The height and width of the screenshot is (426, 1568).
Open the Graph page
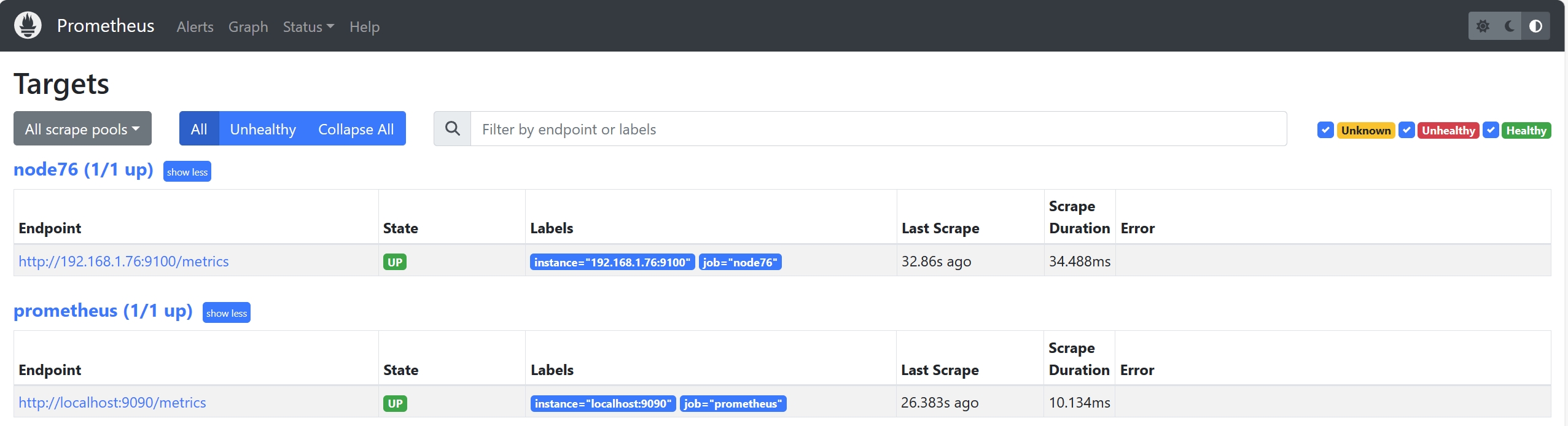tap(248, 27)
